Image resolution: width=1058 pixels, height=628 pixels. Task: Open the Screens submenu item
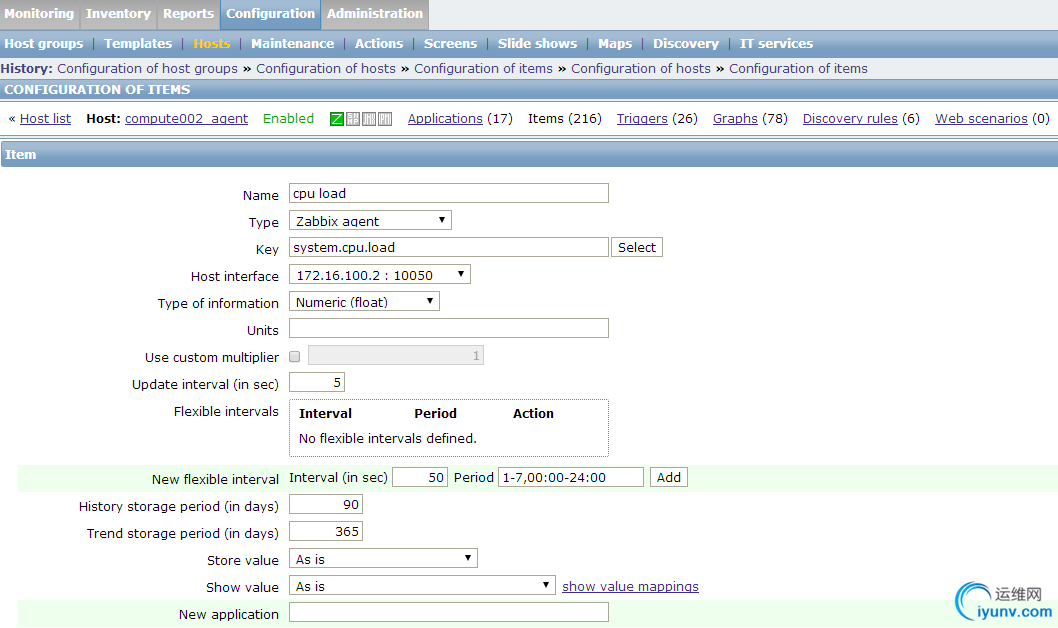(x=451, y=44)
